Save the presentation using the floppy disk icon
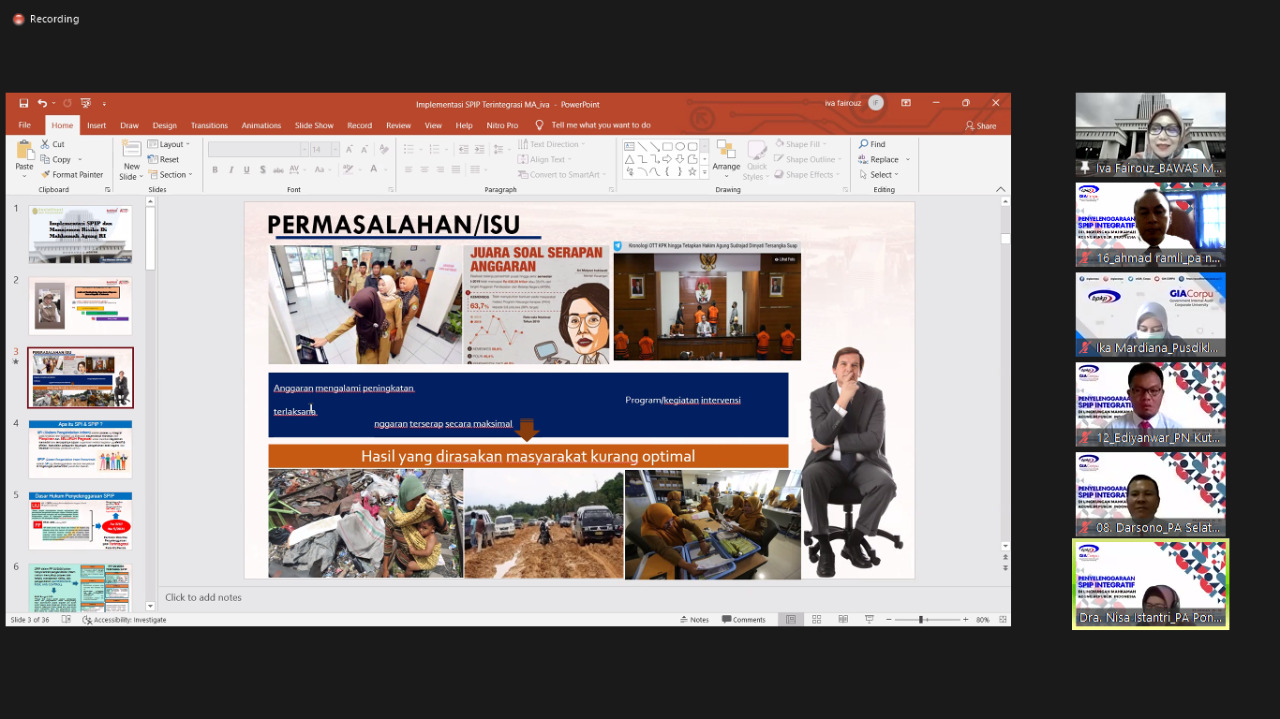This screenshot has width=1280, height=719. click(23, 103)
